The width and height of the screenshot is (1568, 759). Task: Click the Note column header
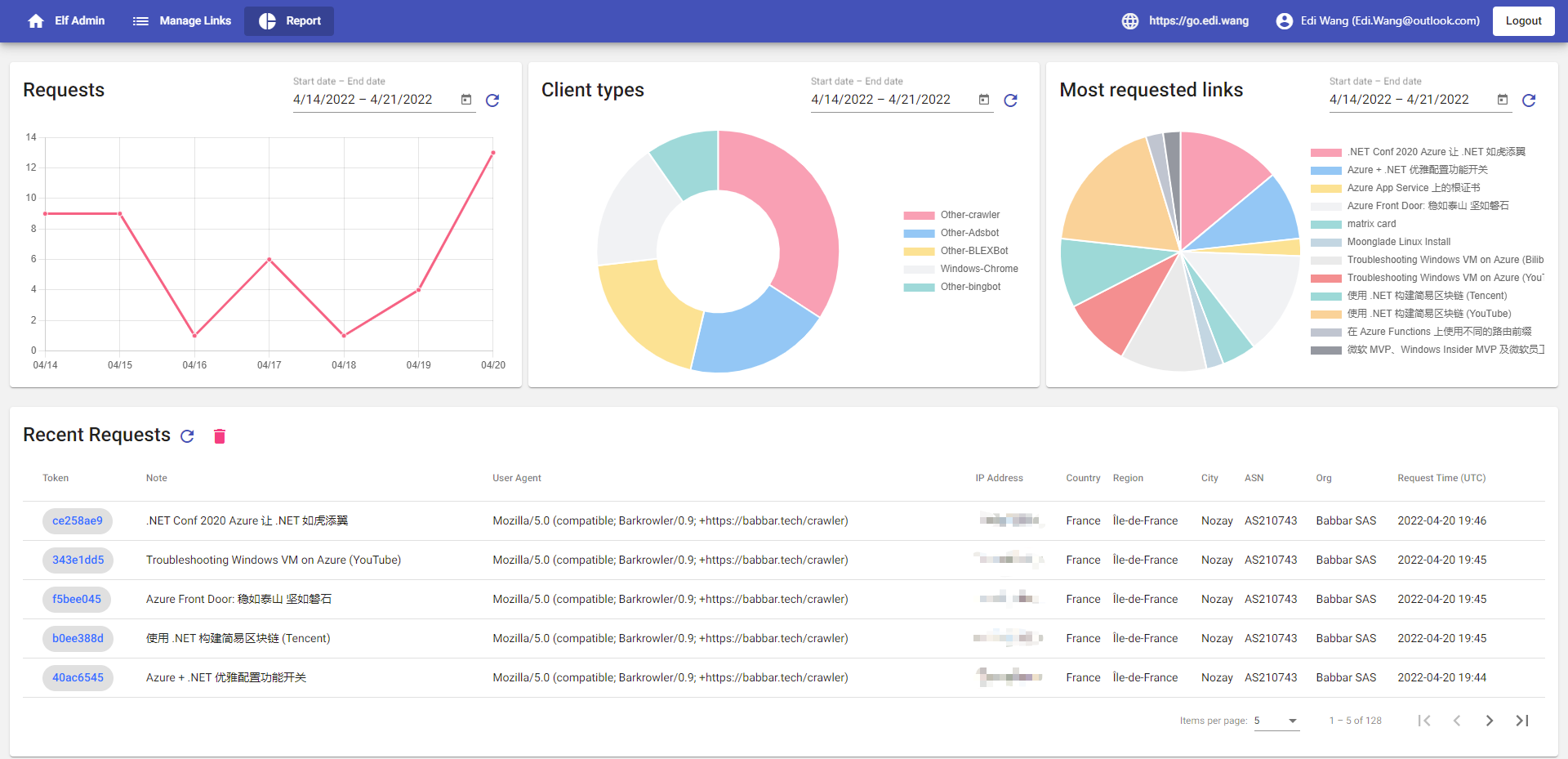click(x=157, y=479)
